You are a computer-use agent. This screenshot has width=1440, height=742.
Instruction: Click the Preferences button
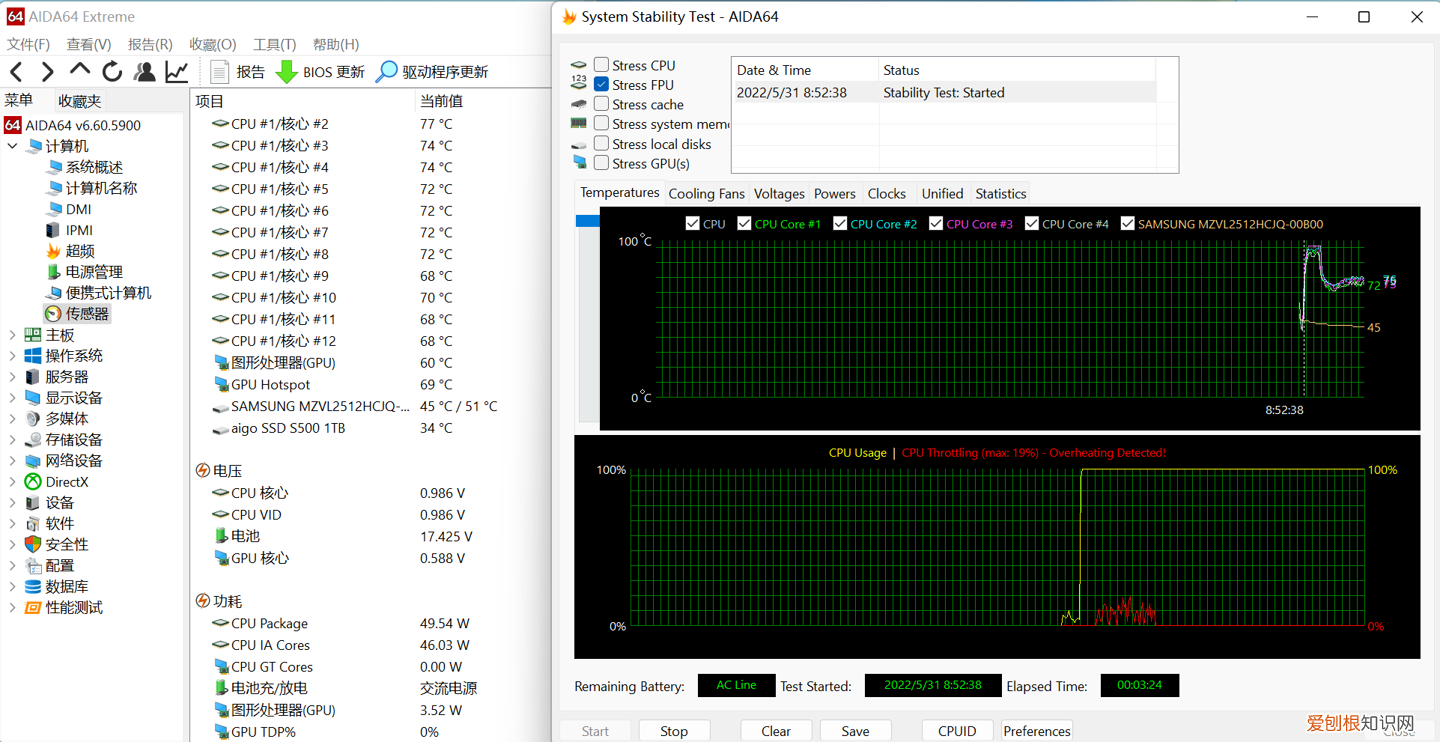(x=1036, y=731)
